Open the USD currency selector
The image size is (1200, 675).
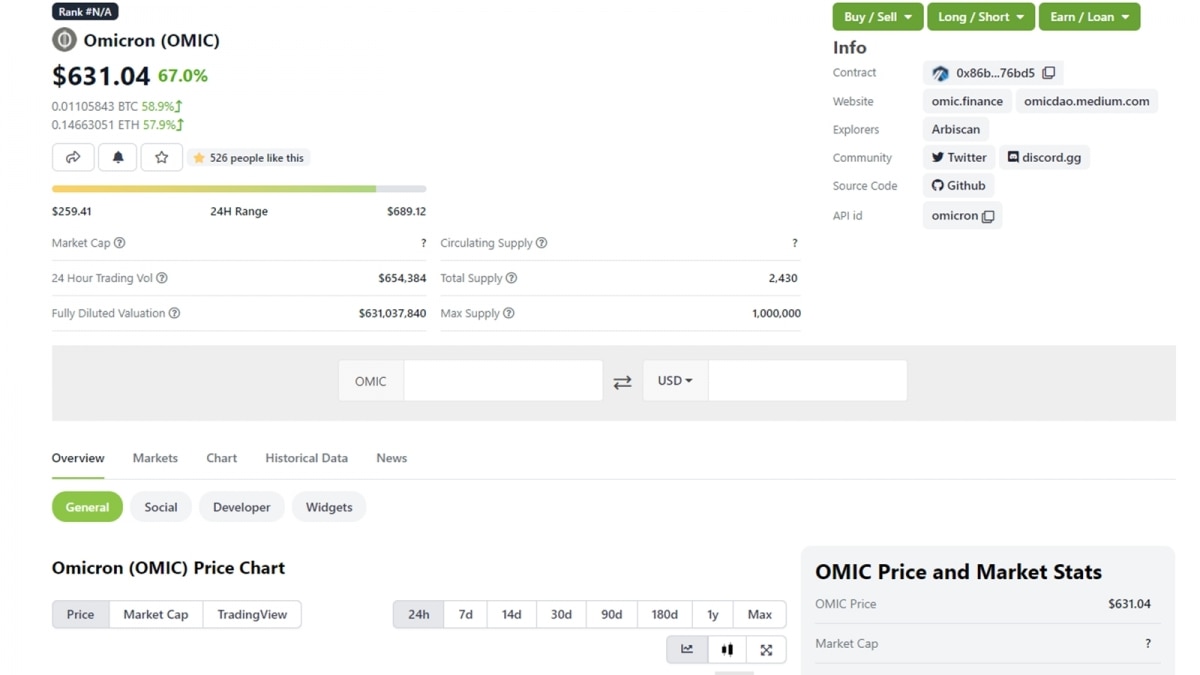[675, 381]
